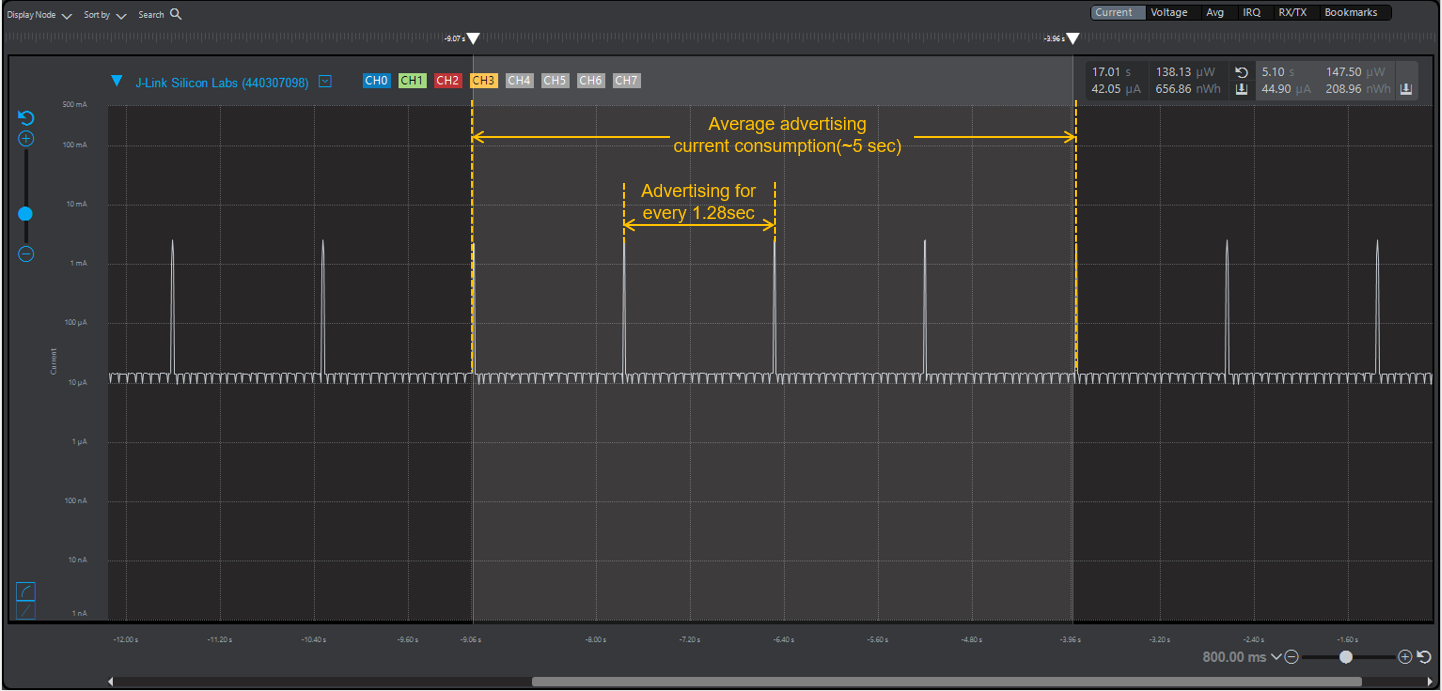Switch to the Voltage tab

pyautogui.click(x=1169, y=12)
